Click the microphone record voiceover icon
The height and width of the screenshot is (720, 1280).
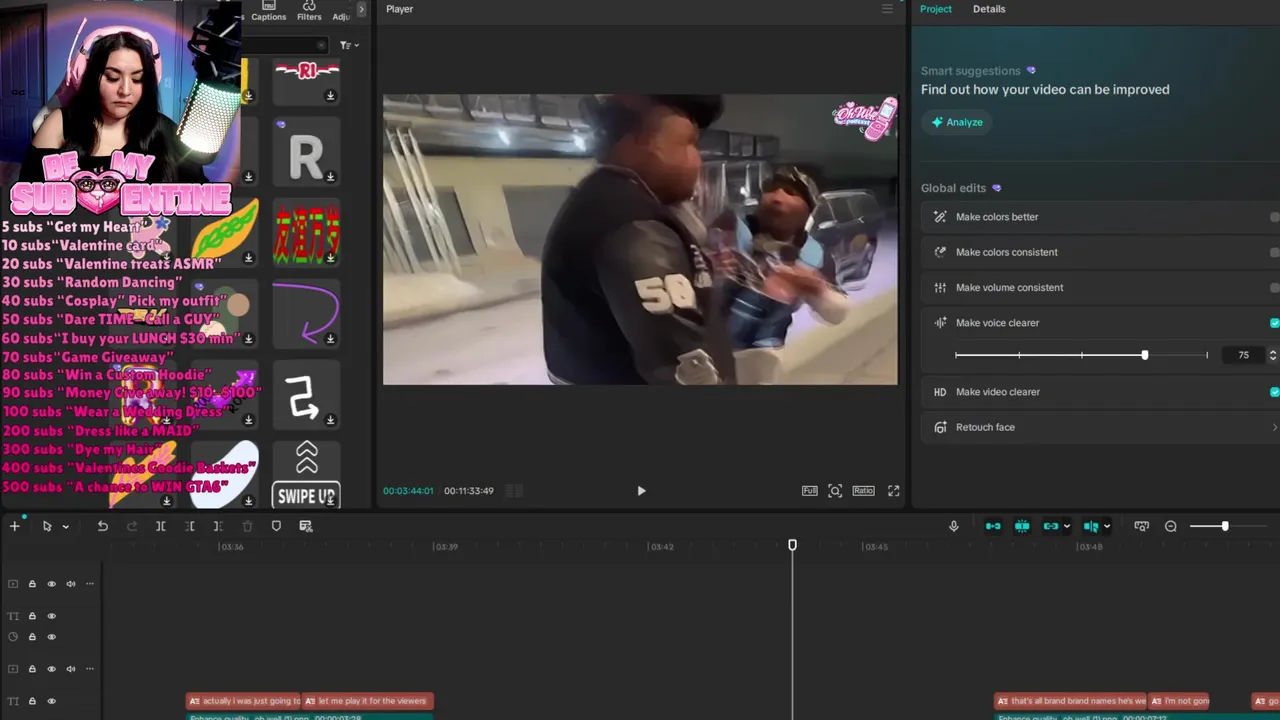(x=954, y=526)
